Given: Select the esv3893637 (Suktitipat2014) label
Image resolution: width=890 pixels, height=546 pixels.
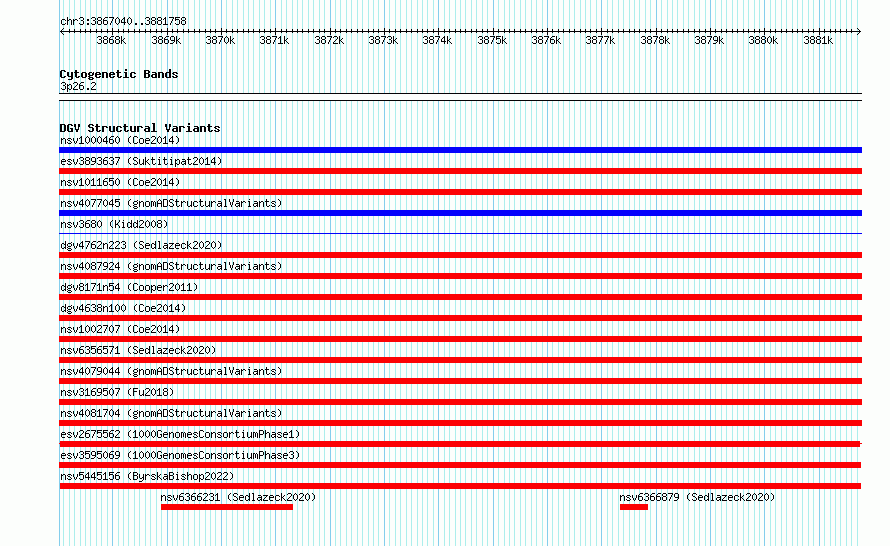Looking at the screenshot, I should pos(141,161).
